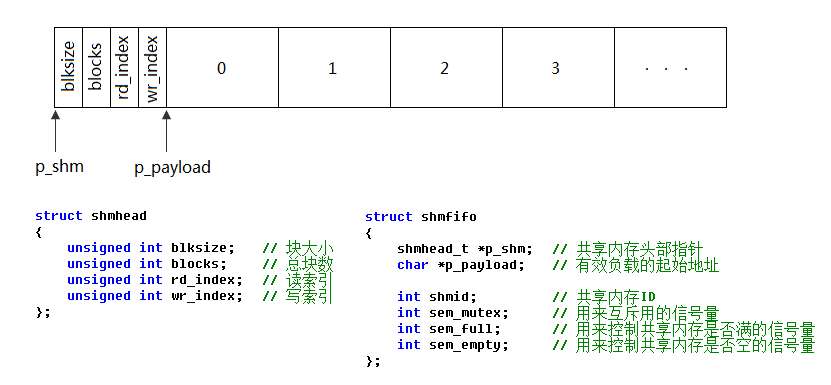Click the 'int sem_empty;' code line
This screenshot has width=831, height=385.
pyautogui.click(x=453, y=345)
